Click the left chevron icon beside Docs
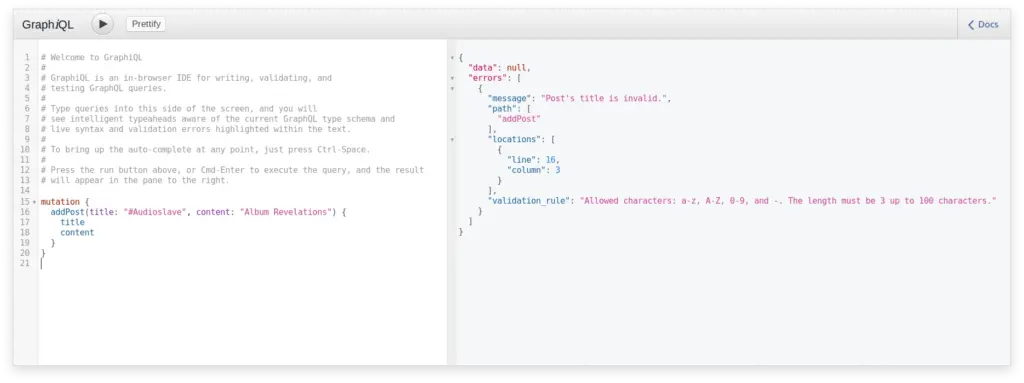1024x383 pixels. [x=970, y=25]
